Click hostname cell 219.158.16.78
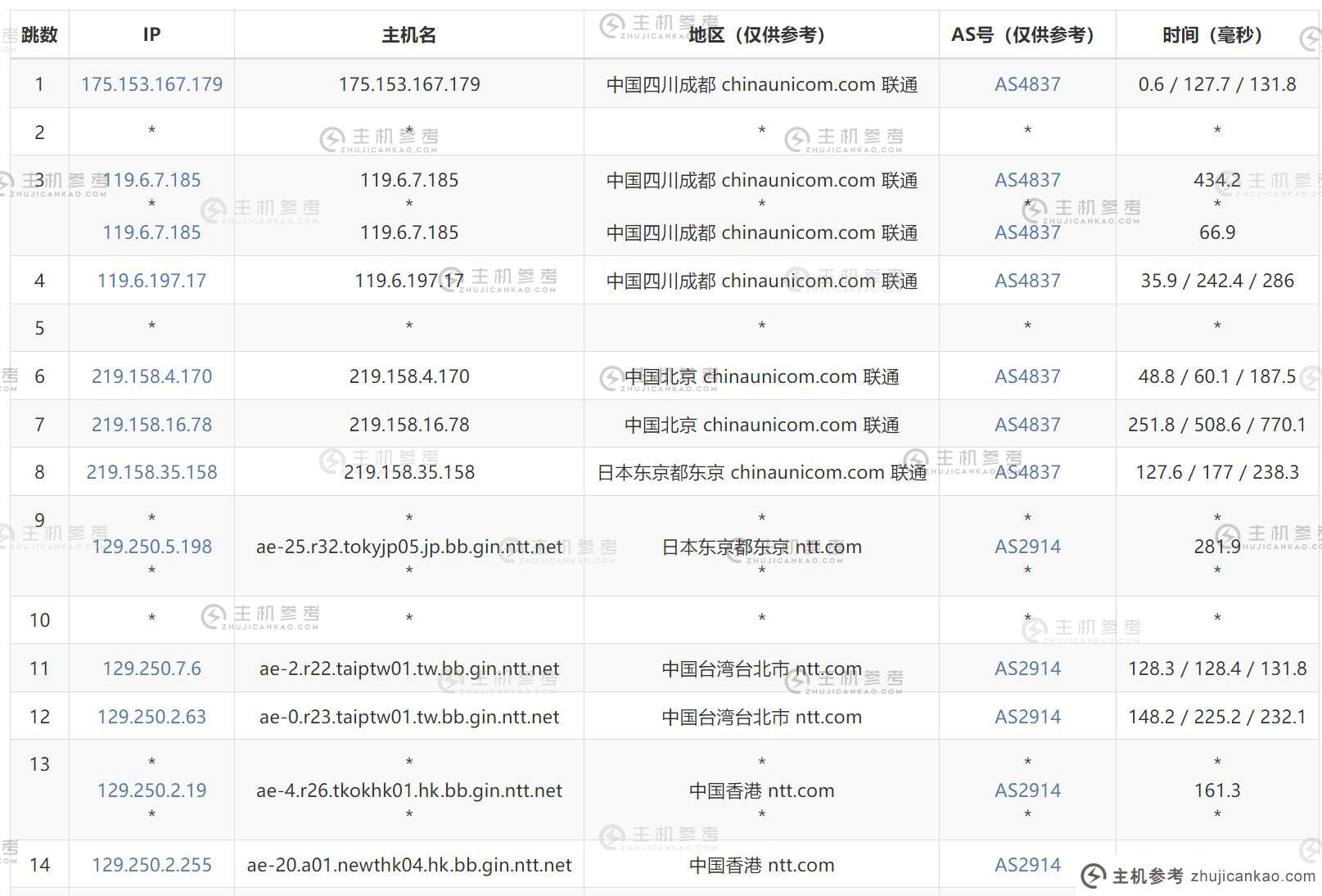The height and width of the screenshot is (896, 1322). click(409, 425)
